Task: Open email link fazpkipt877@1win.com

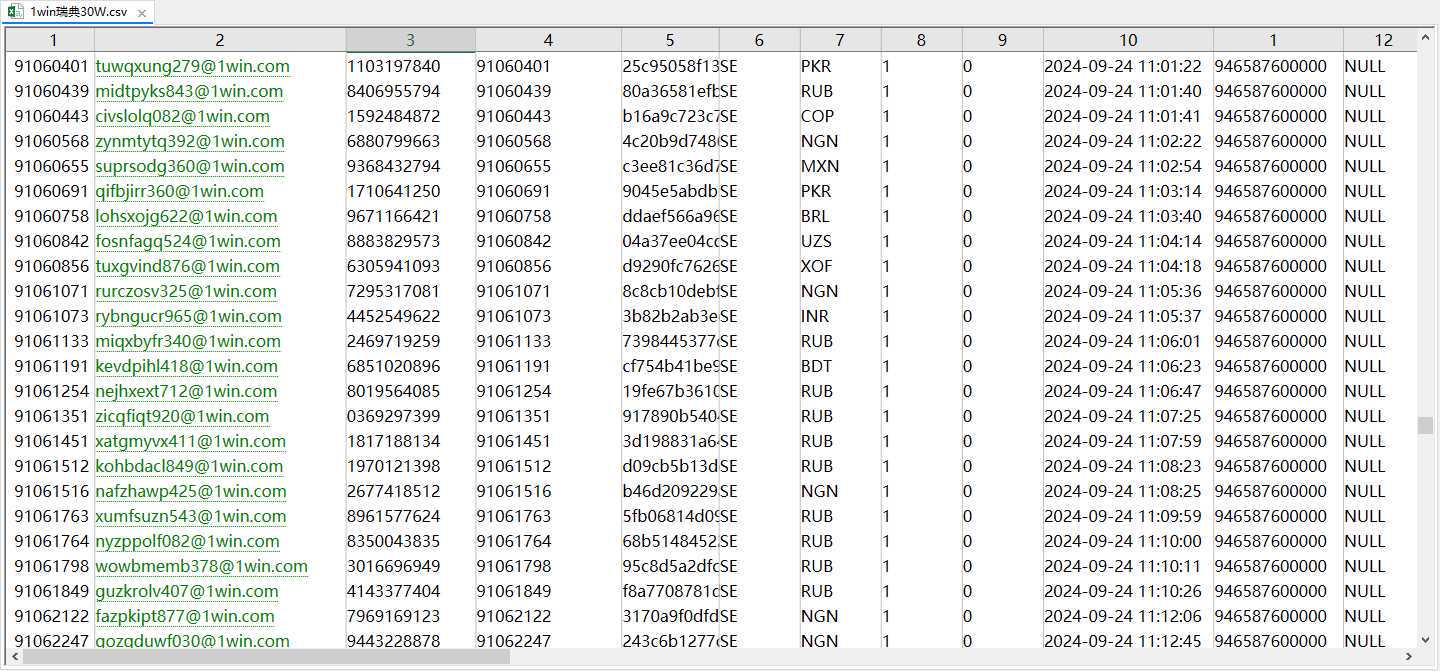Action: point(185,616)
